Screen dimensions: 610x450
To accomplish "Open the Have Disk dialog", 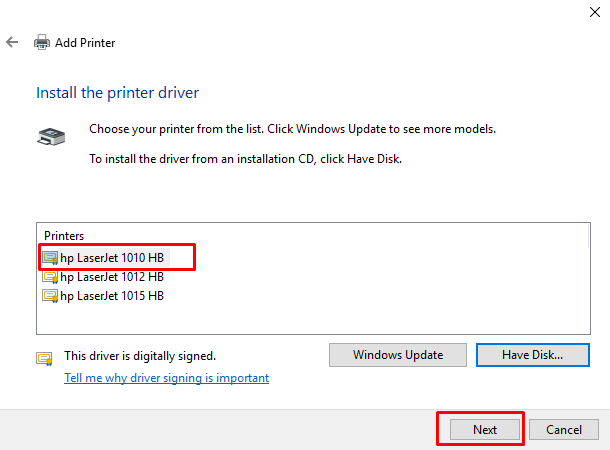I will (x=533, y=355).
